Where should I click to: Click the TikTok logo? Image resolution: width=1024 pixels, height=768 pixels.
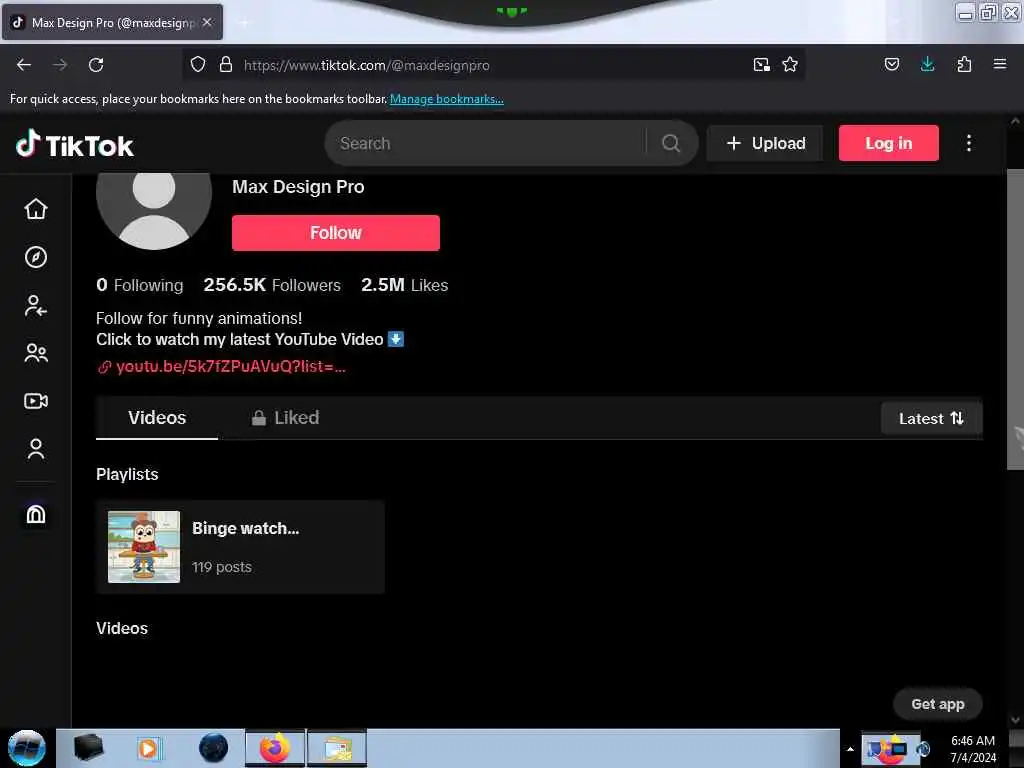point(74,145)
